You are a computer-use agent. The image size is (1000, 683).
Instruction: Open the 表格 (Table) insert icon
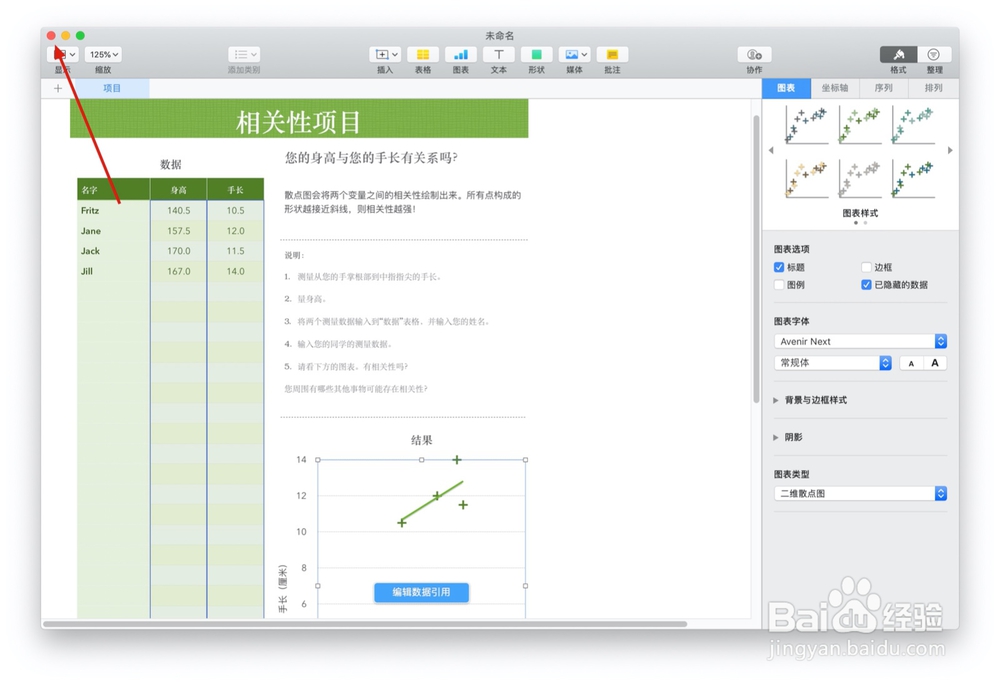421,55
